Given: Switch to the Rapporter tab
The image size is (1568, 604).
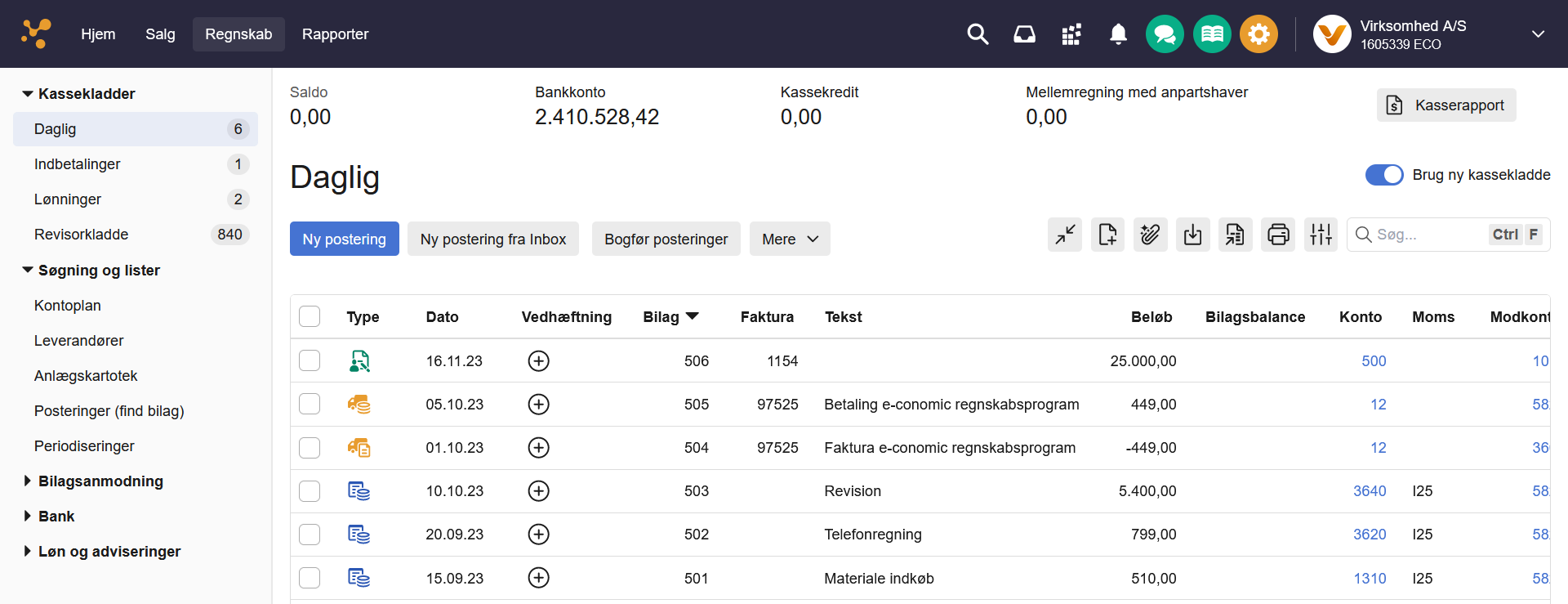Looking at the screenshot, I should [x=335, y=34].
